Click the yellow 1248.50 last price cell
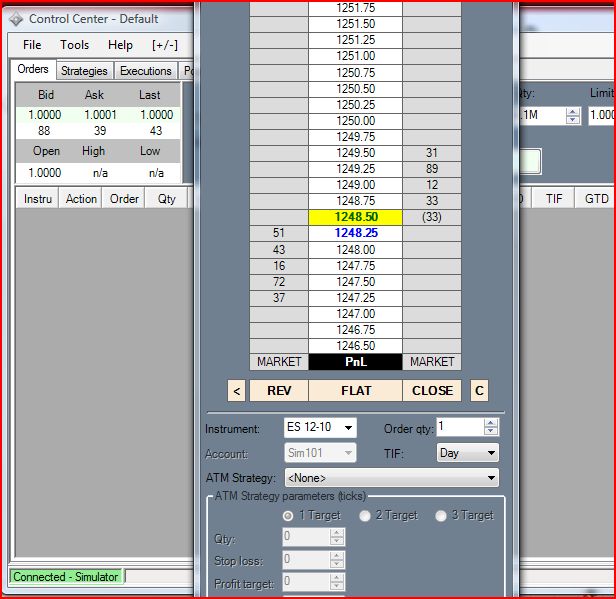Viewport: 616px width, 599px height. 356,217
